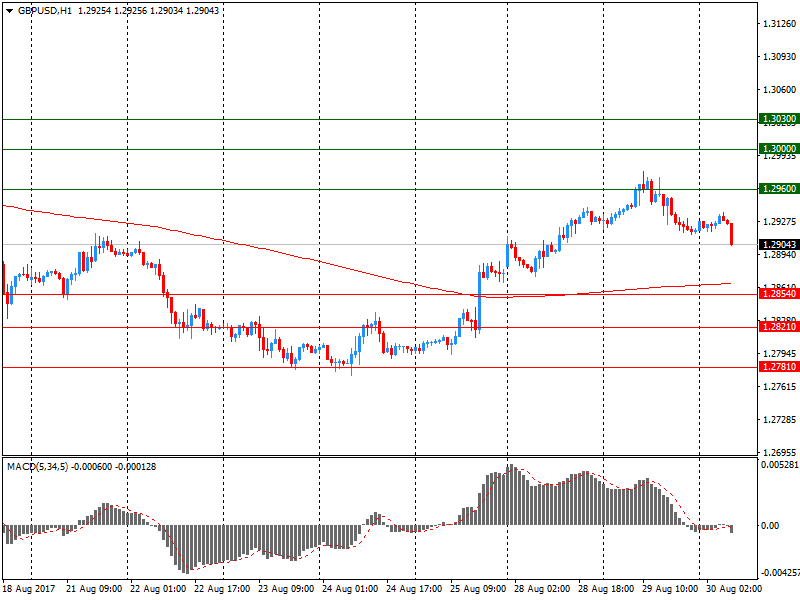Click the 18 Aug 2017 date label

point(29,589)
